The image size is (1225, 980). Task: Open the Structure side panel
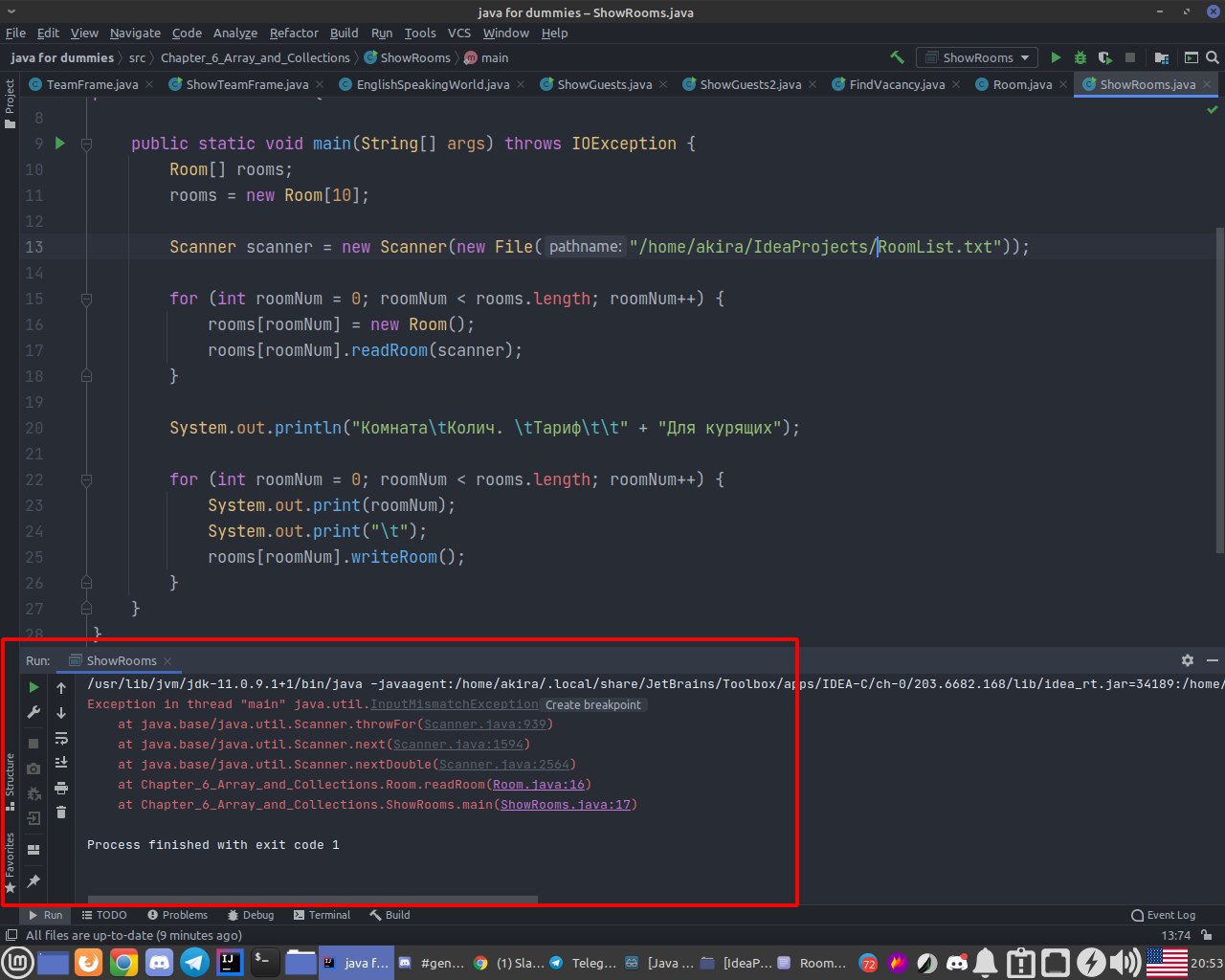pyautogui.click(x=10, y=781)
